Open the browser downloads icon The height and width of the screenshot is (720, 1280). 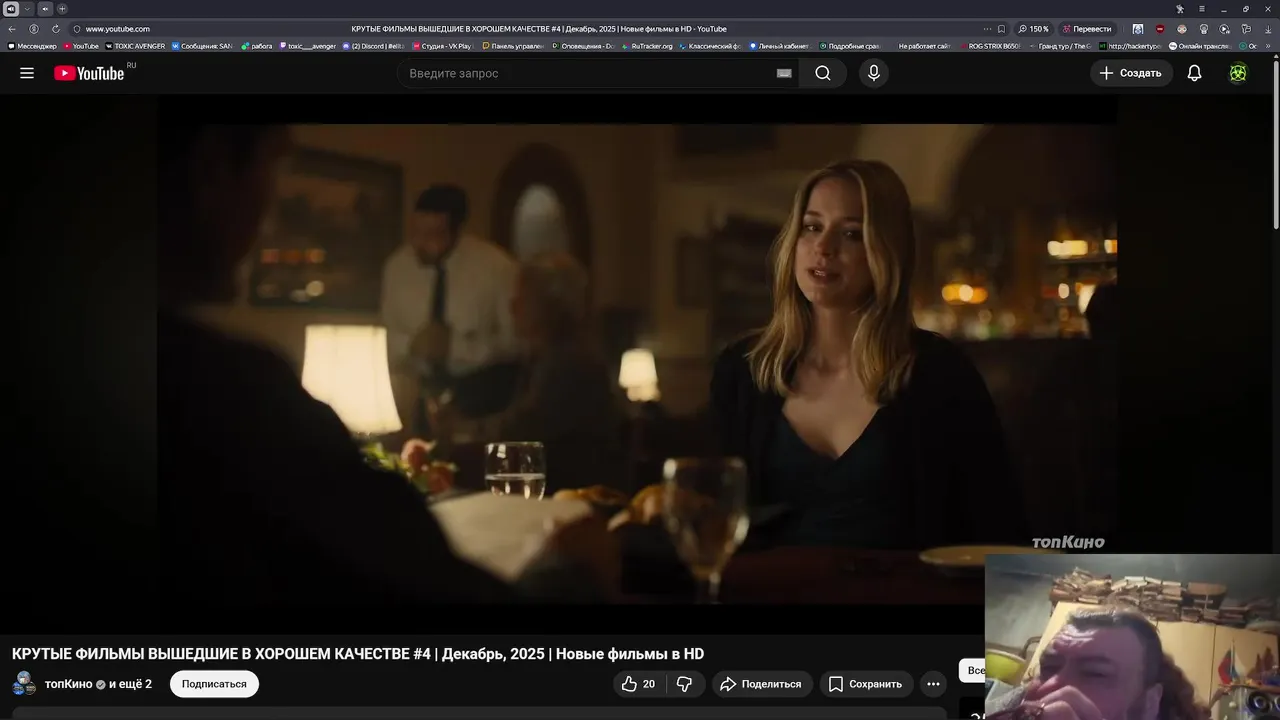1268,29
